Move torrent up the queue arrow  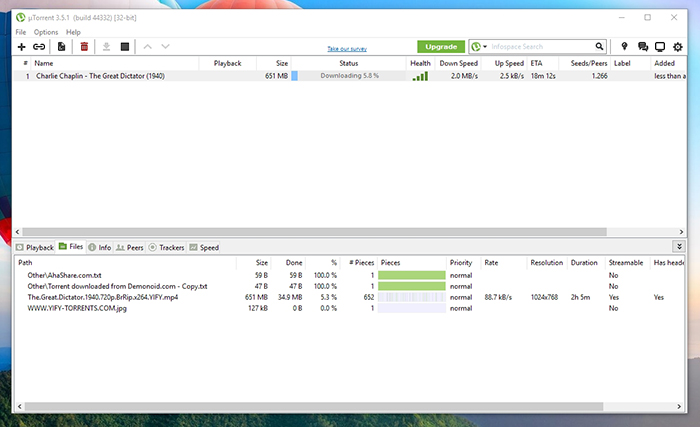(147, 46)
